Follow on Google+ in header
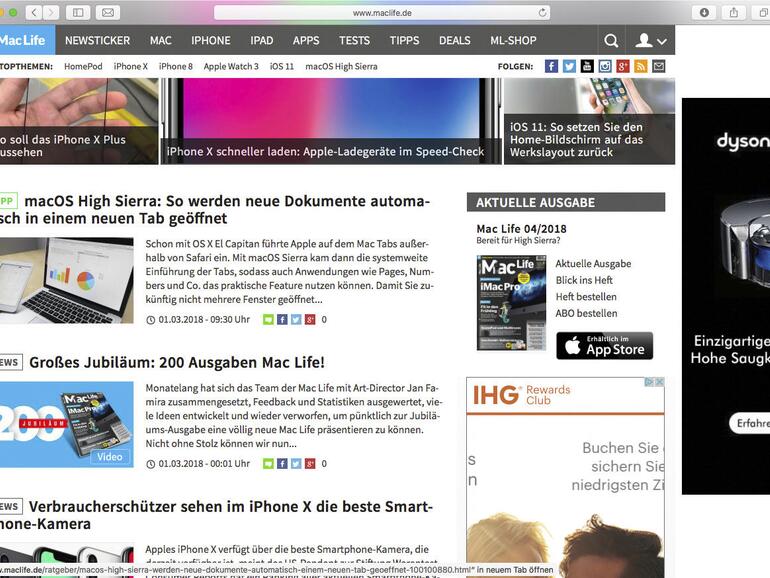Viewport: 770px width, 578px height. pyautogui.click(x=623, y=66)
